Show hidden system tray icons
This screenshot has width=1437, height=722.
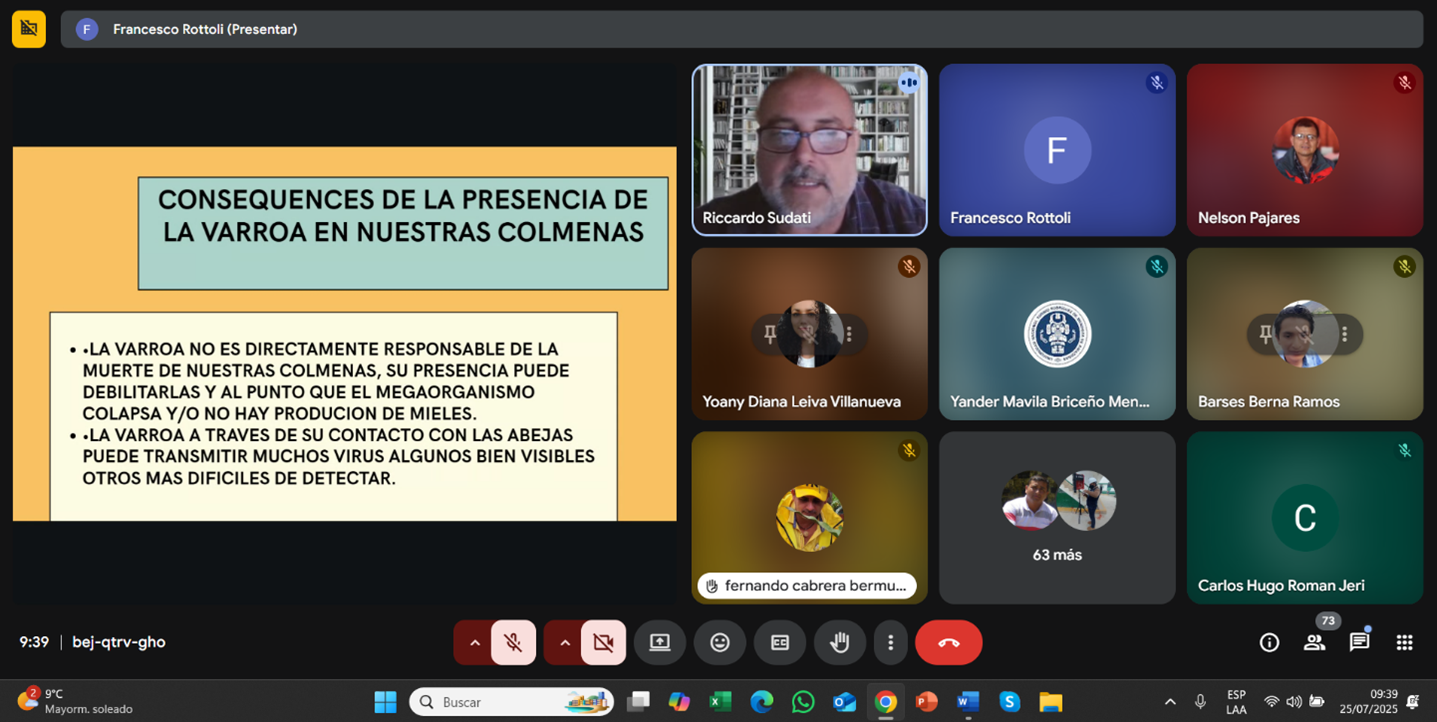[x=1170, y=702]
